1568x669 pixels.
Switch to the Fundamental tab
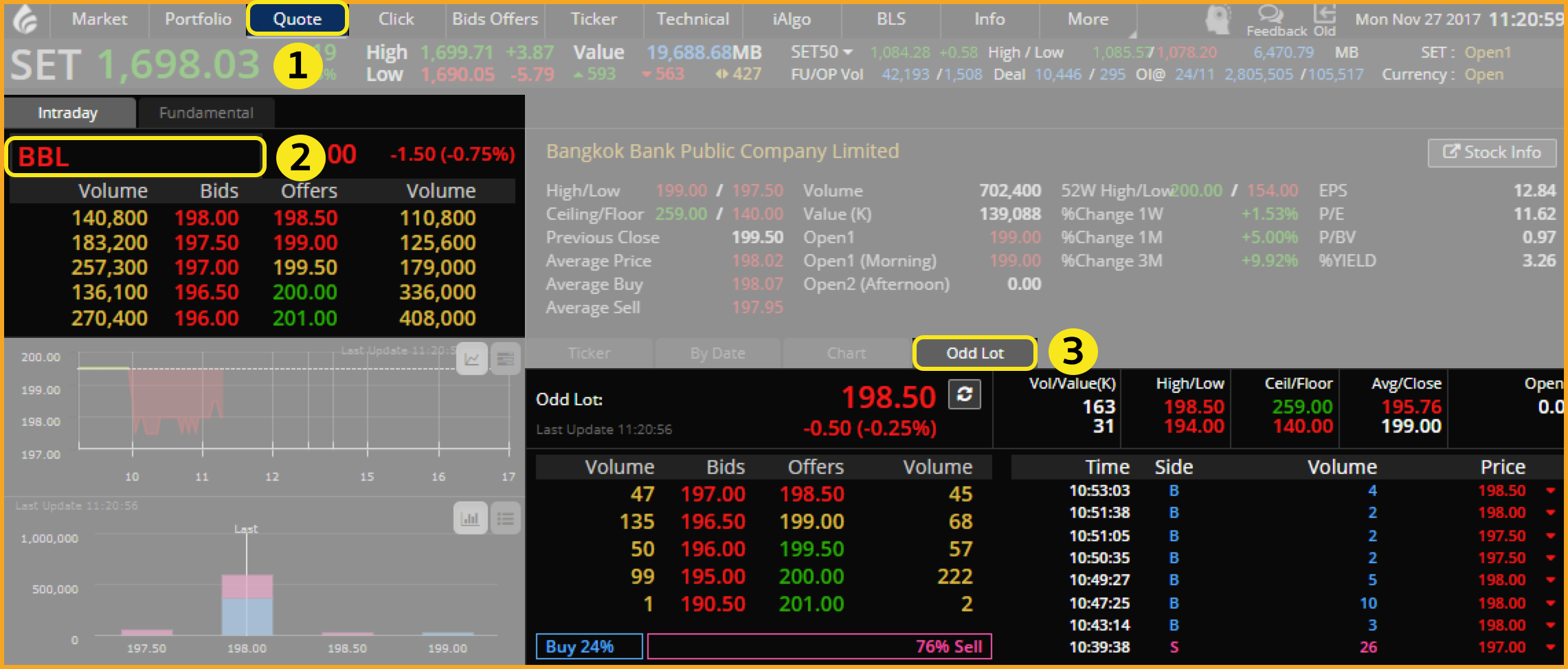[206, 113]
